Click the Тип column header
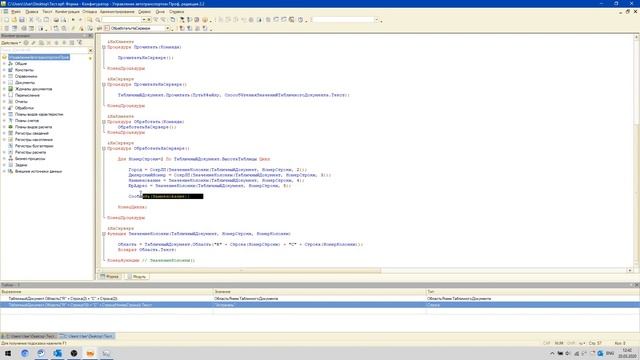Image resolution: width=640 pixels, height=360 pixels. tap(533, 292)
